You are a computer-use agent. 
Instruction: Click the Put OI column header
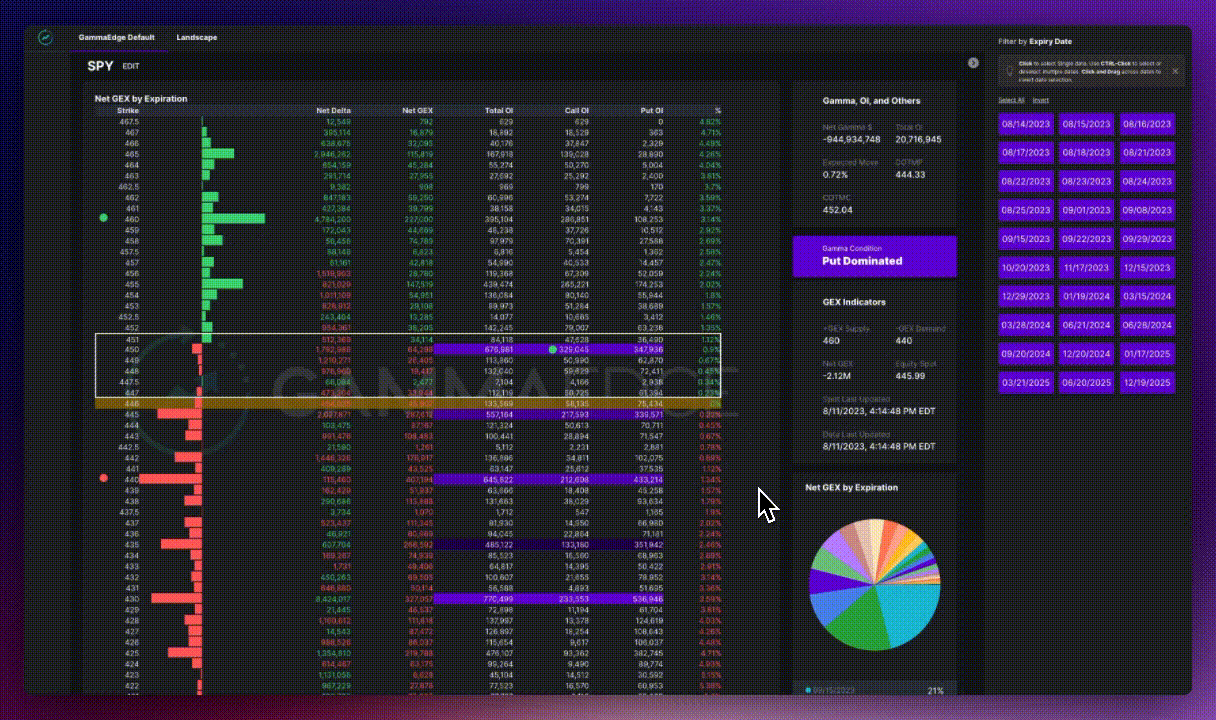click(x=652, y=110)
